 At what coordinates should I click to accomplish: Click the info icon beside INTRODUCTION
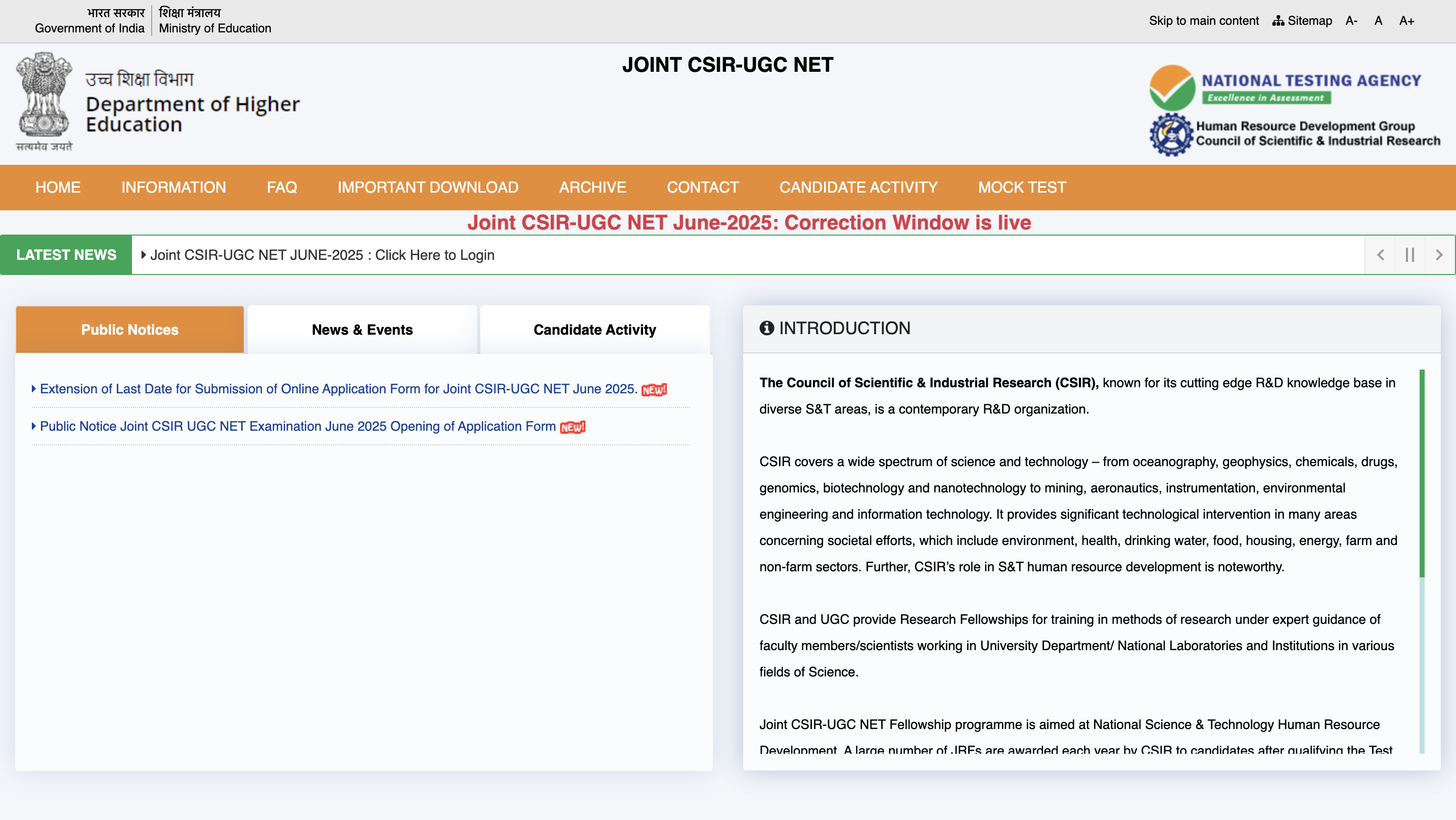(x=766, y=328)
